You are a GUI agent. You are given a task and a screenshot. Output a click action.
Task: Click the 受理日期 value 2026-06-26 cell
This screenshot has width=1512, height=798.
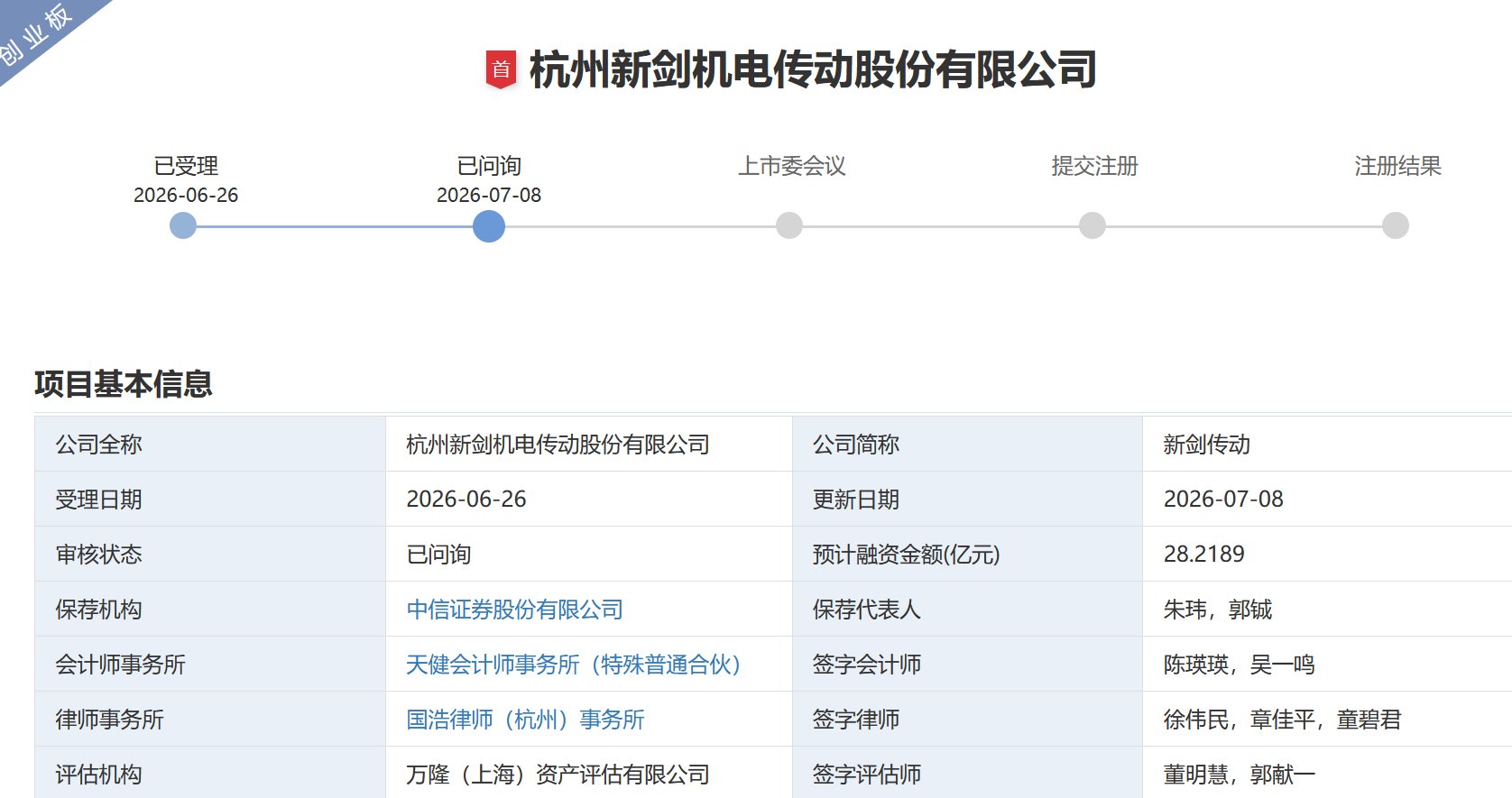pyautogui.click(x=589, y=499)
